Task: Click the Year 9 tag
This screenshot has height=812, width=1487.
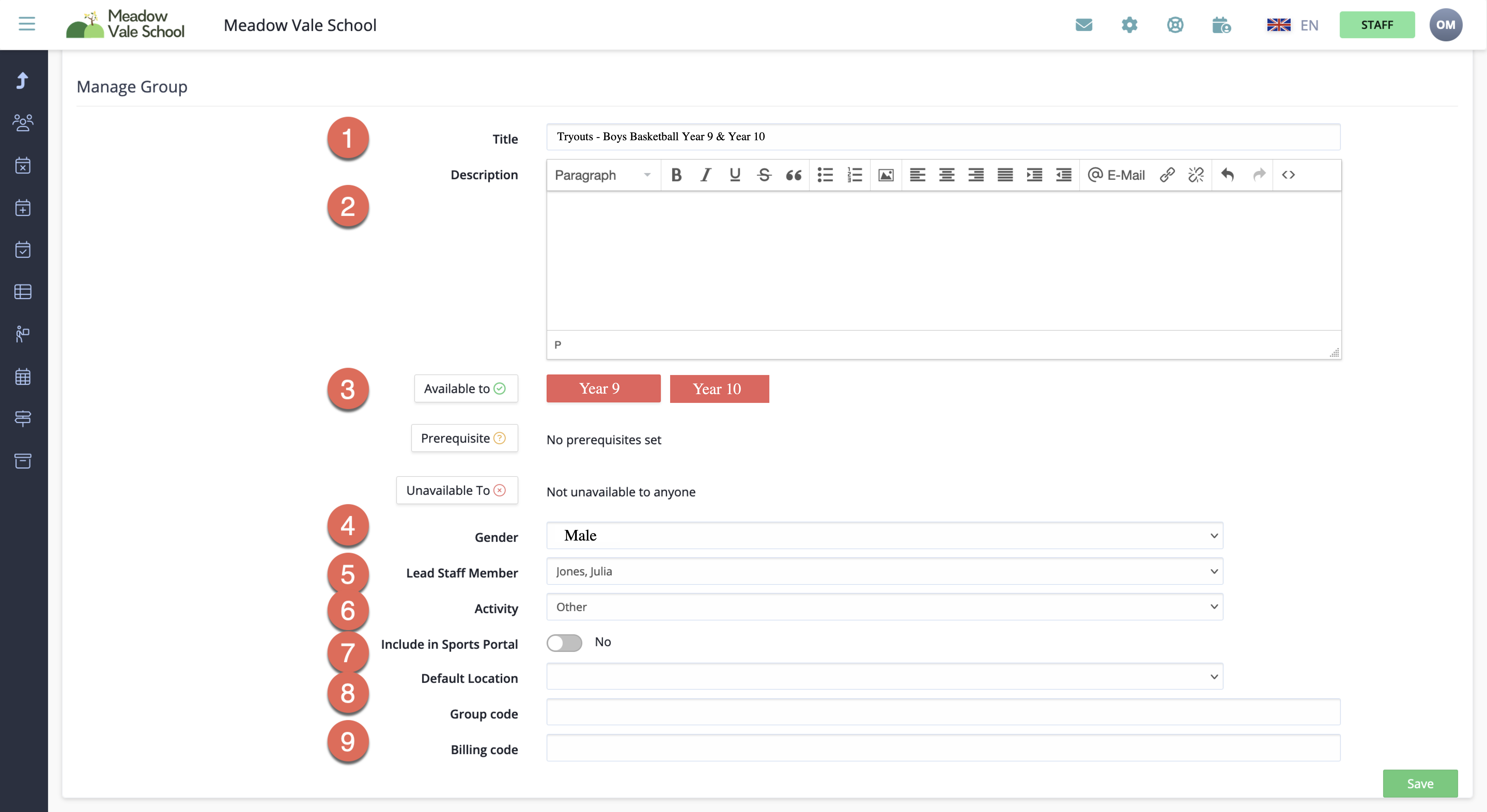Action: click(603, 388)
